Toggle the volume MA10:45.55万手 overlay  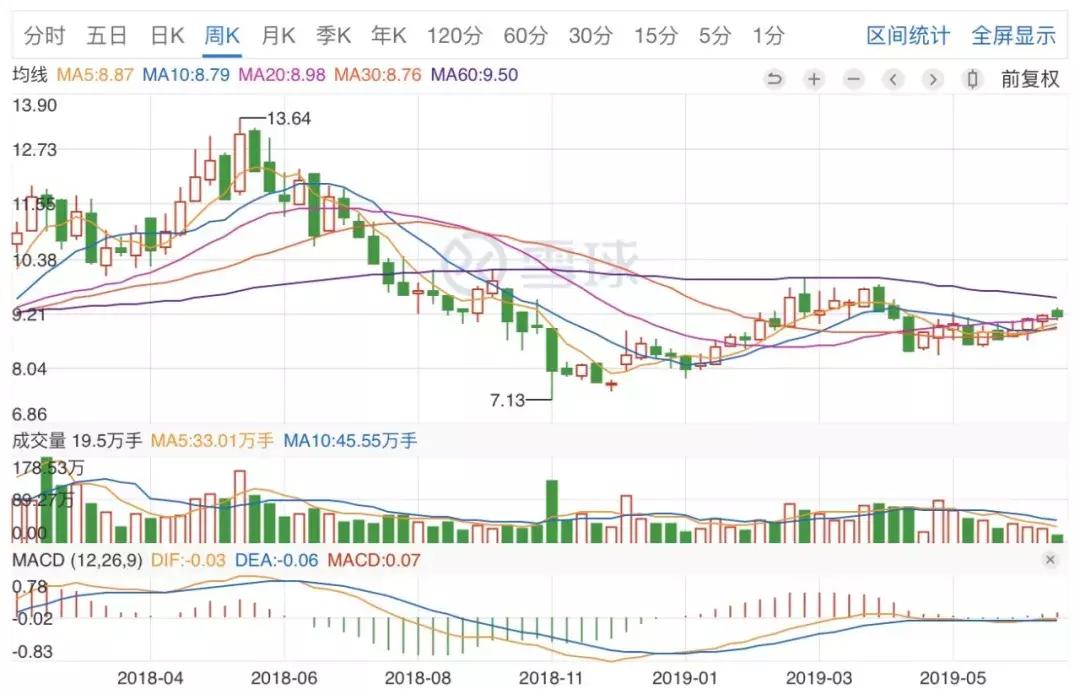click(x=349, y=440)
